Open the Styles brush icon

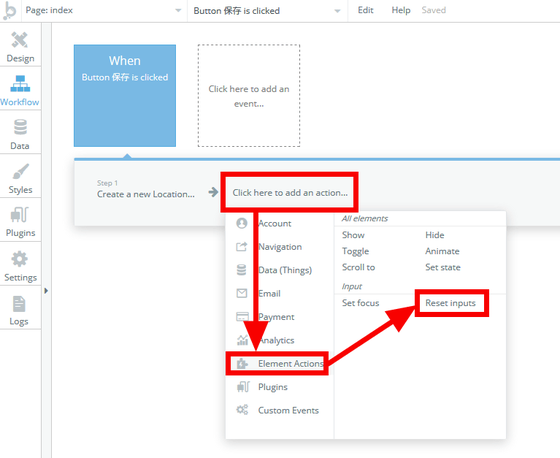(x=20, y=171)
